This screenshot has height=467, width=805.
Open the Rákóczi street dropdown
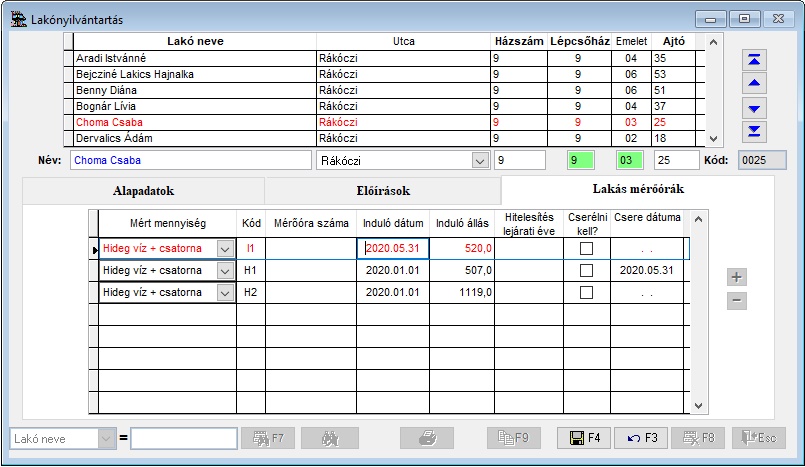coord(479,160)
